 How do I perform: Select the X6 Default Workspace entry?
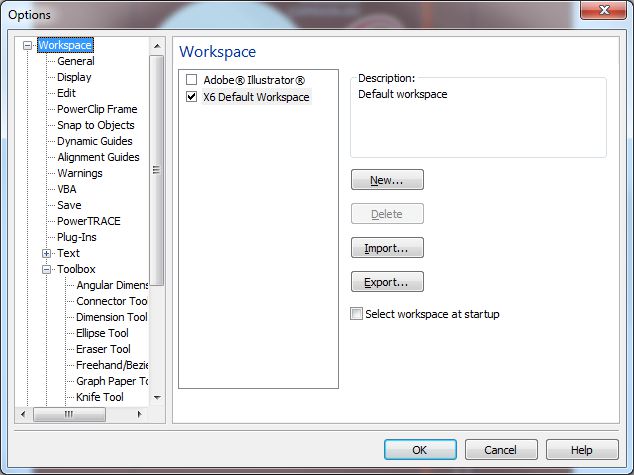click(x=256, y=97)
